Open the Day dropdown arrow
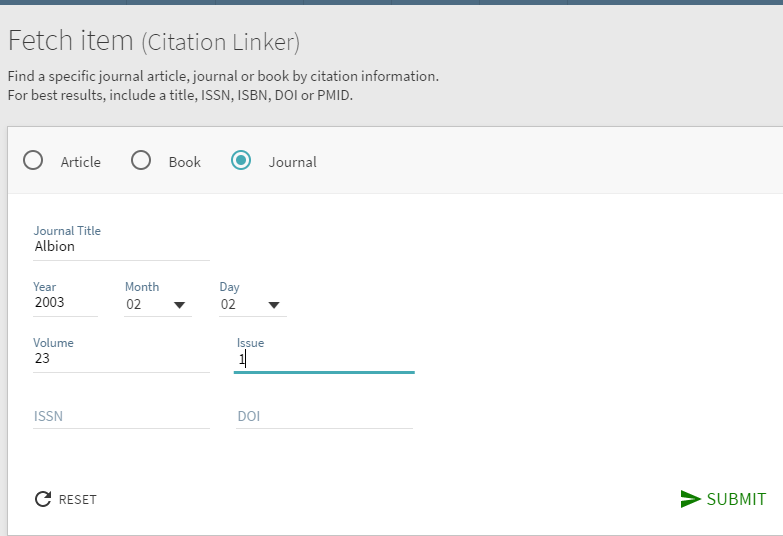Image resolution: width=783 pixels, height=536 pixels. point(274,305)
